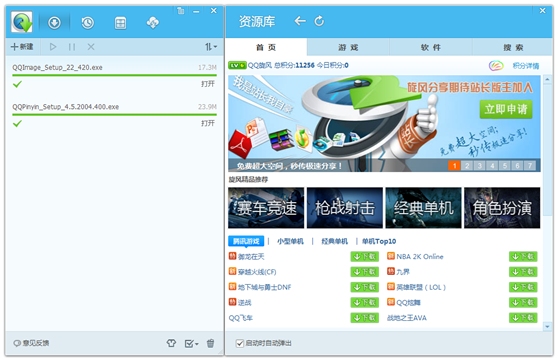Open the skin shirt icon
Image resolution: width=558 pixels, height=360 pixels.
point(171,343)
